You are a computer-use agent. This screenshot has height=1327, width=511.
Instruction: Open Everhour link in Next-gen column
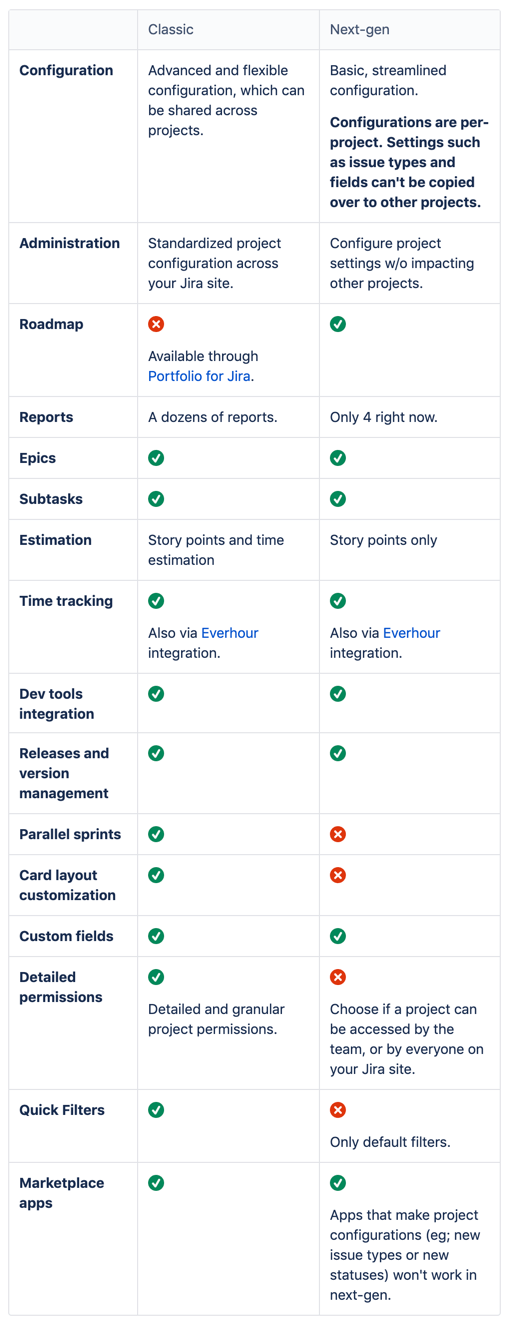411,633
